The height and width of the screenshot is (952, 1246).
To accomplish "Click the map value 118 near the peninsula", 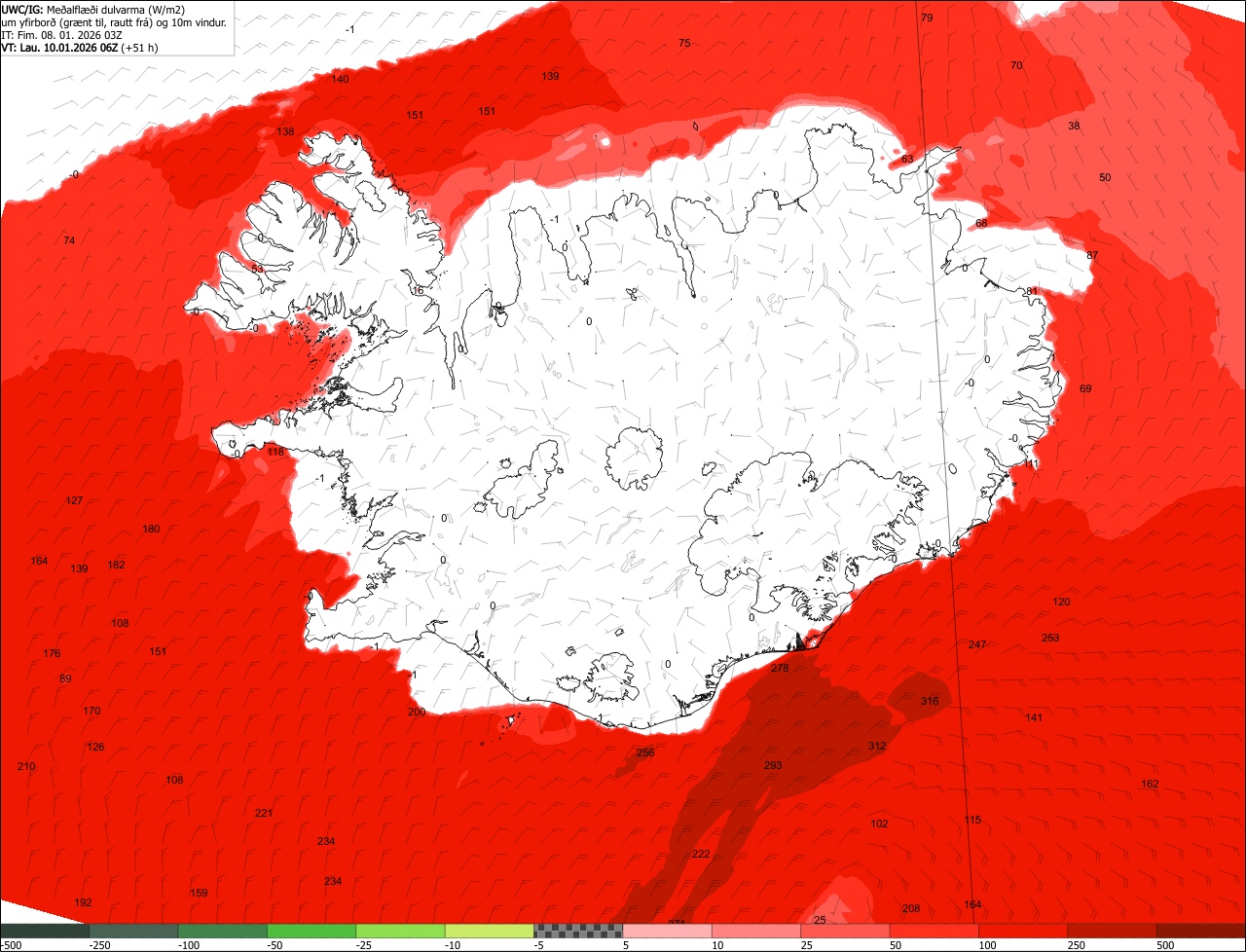I will tap(275, 453).
